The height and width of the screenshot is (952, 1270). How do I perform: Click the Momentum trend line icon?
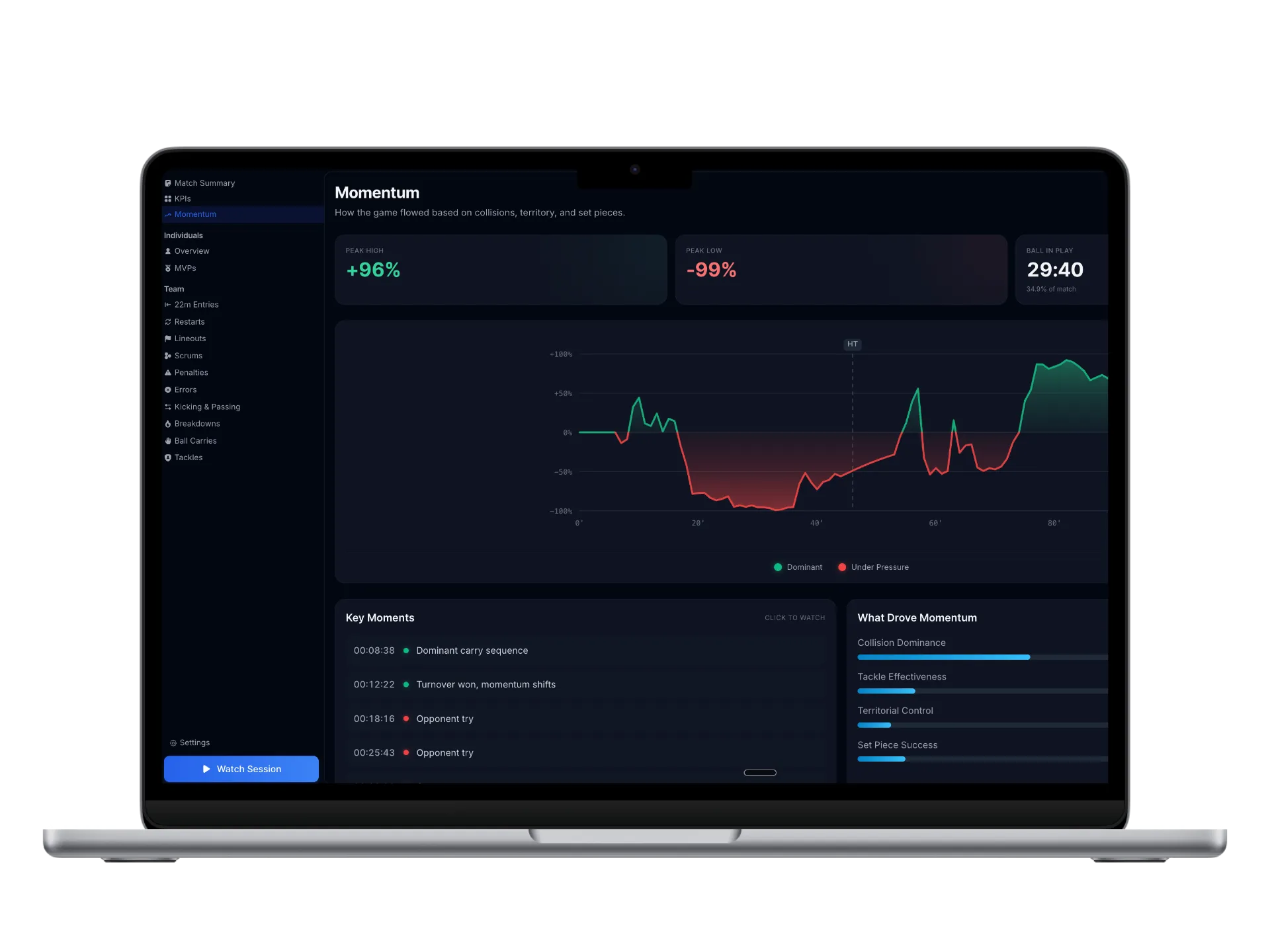pos(168,215)
